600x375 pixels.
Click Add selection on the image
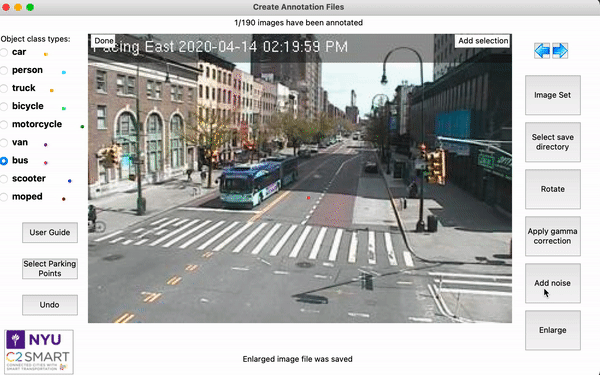point(483,41)
